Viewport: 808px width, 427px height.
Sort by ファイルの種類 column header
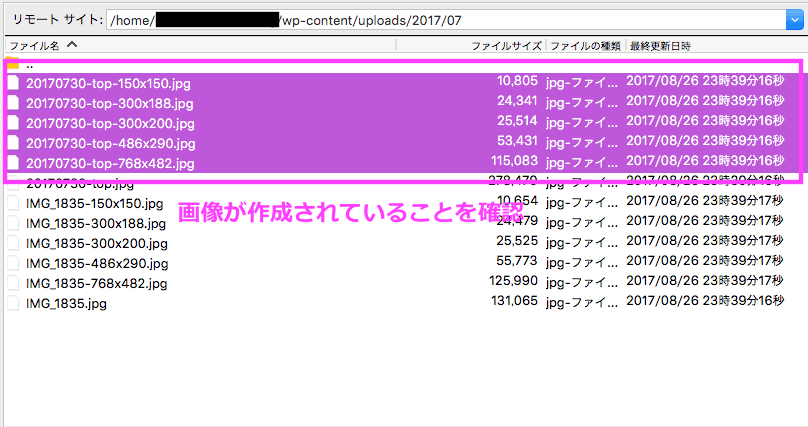point(585,46)
